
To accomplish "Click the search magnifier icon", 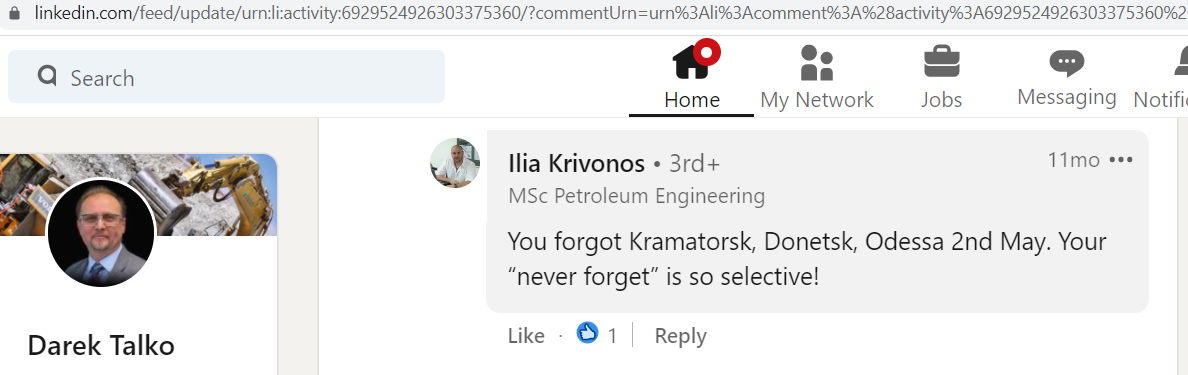I will pos(47,76).
